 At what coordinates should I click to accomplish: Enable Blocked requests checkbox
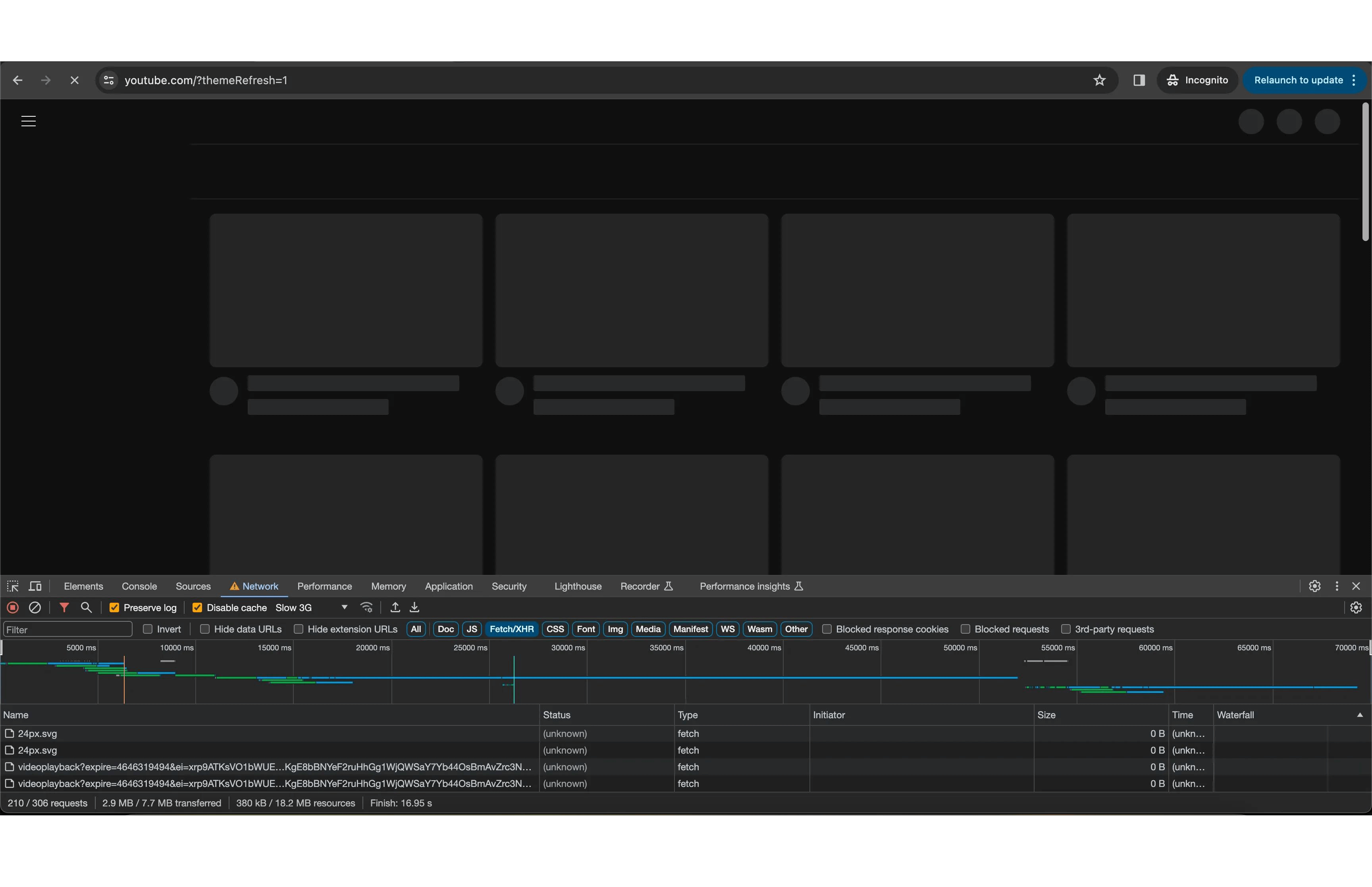point(965,629)
